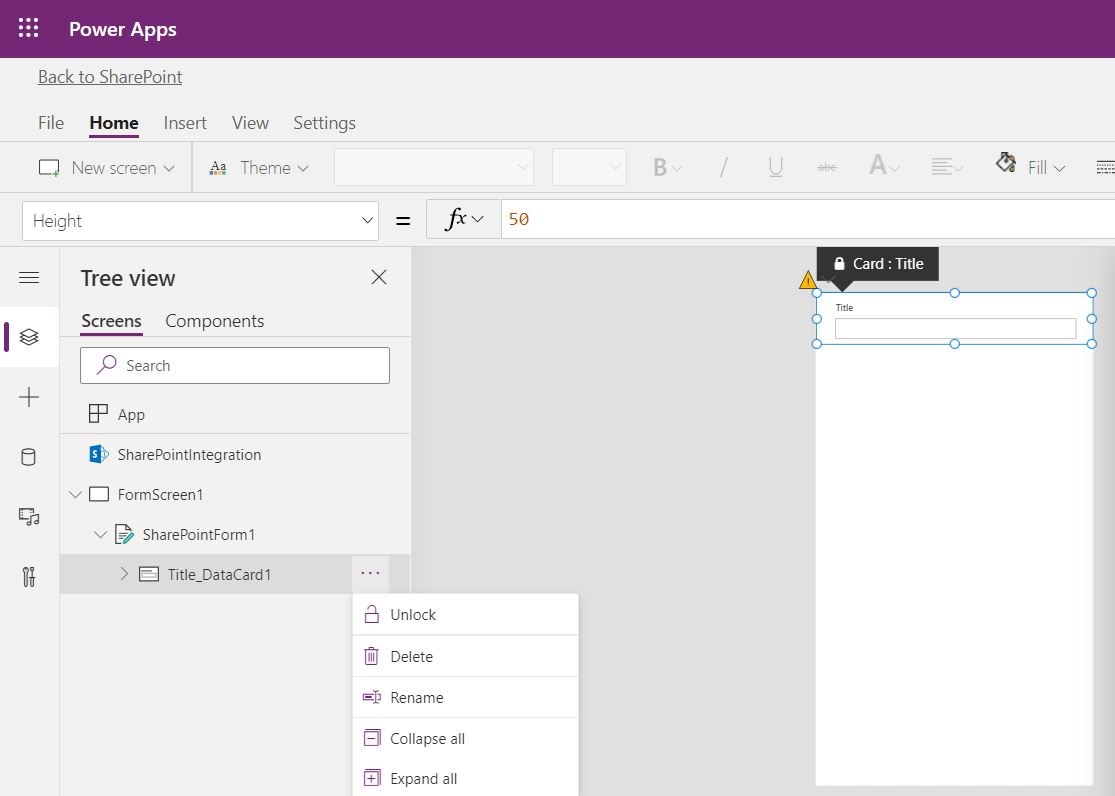Click the Card : Title label tag
This screenshot has height=796, width=1115.
click(x=877, y=264)
